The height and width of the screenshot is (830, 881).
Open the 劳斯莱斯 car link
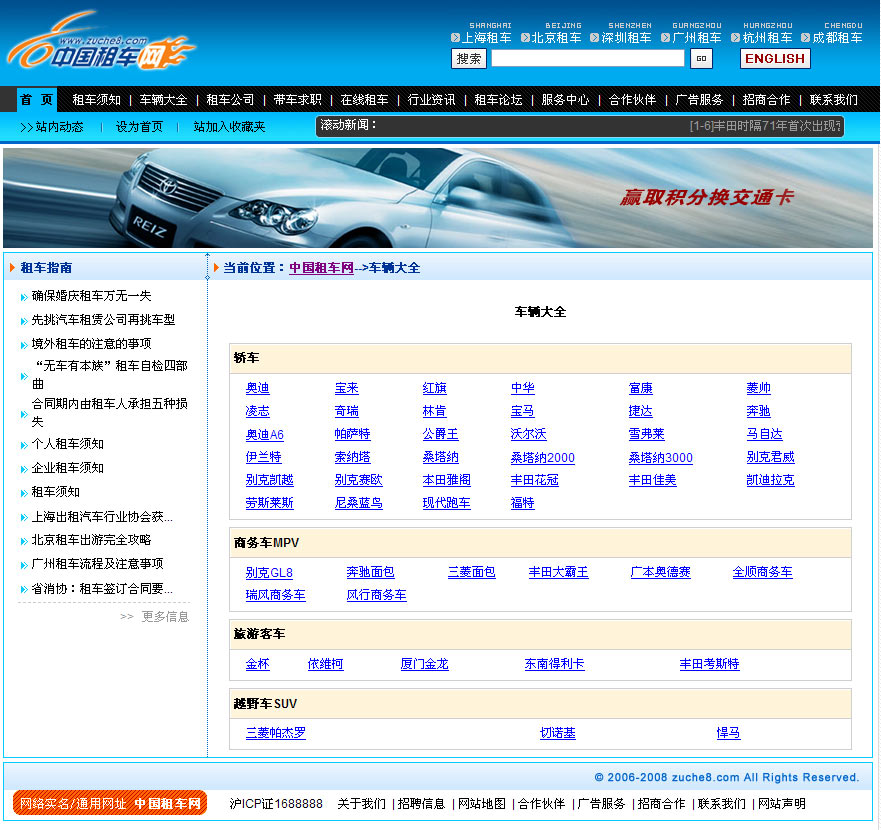270,504
